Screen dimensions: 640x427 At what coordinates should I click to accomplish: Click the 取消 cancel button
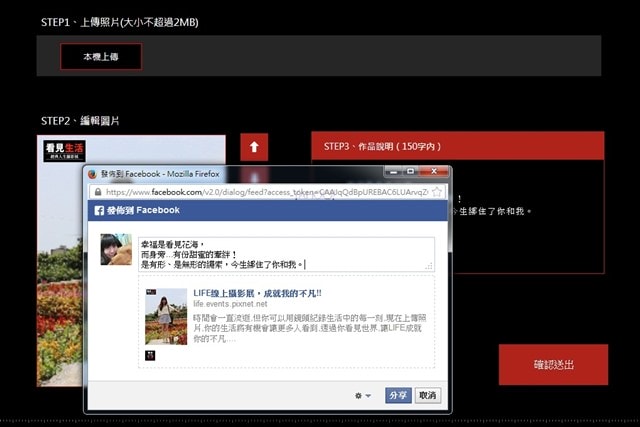(x=427, y=396)
